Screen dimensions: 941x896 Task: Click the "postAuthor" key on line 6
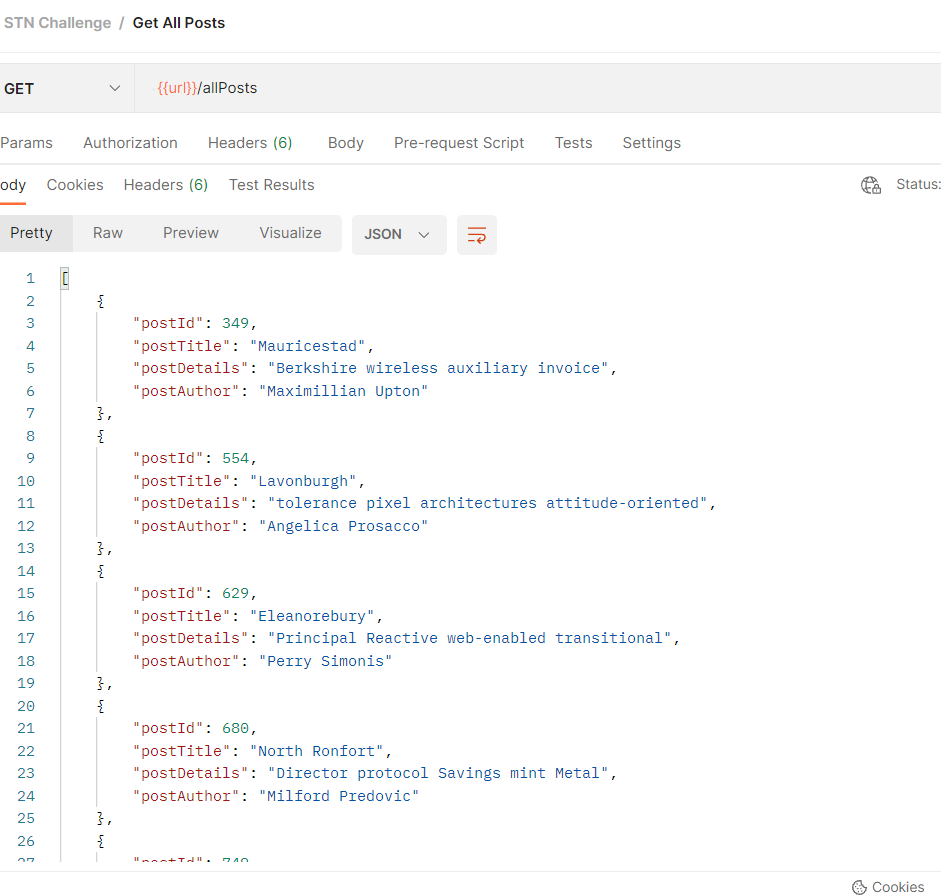click(186, 391)
